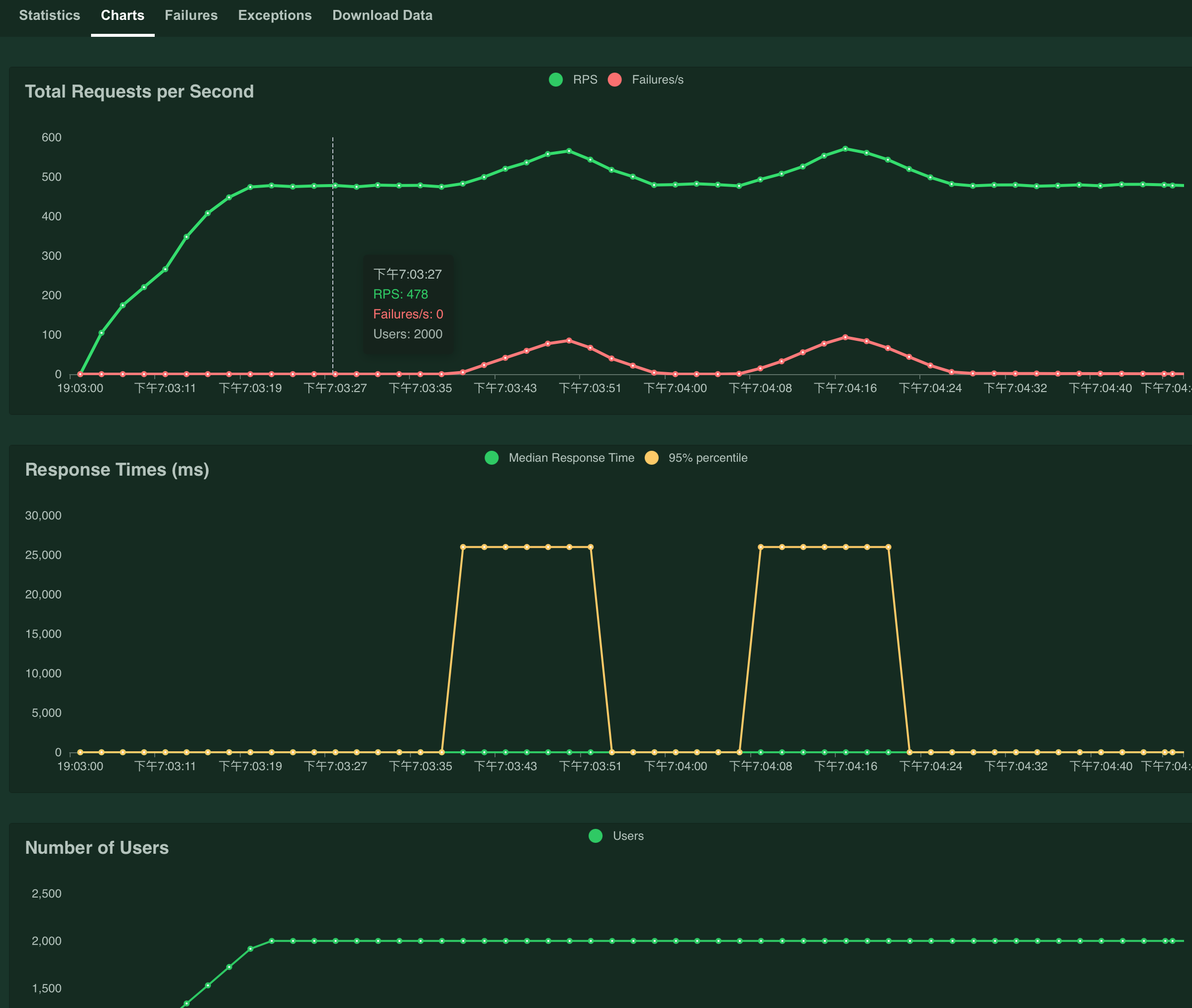Toggle the Failures/s legend red dot
This screenshot has width=1192, height=1008.
pyautogui.click(x=615, y=80)
